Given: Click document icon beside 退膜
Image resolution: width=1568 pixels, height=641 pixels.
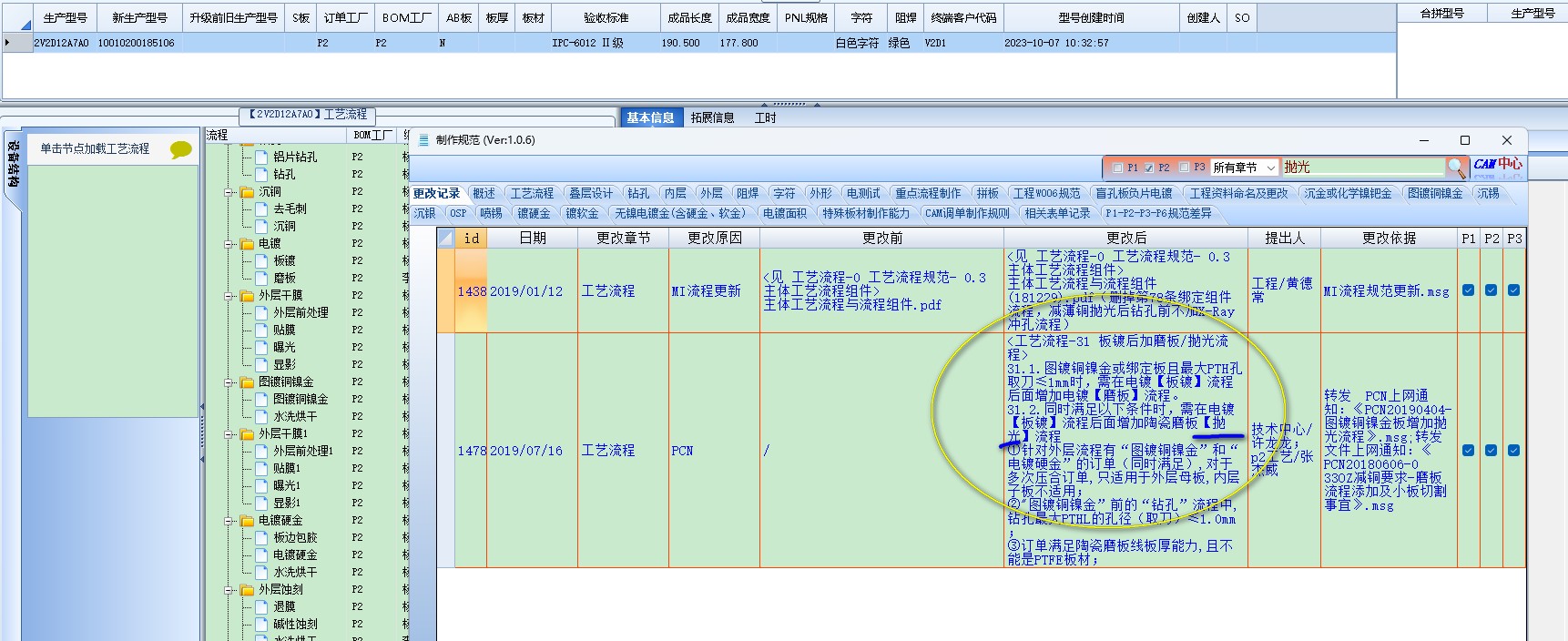Looking at the screenshot, I should click(262, 607).
